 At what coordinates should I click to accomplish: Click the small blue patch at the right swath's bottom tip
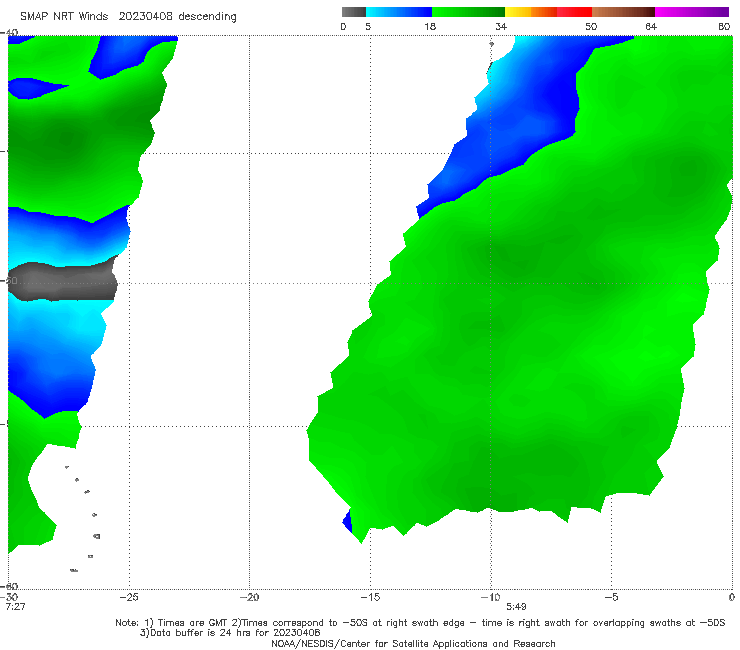tap(347, 521)
